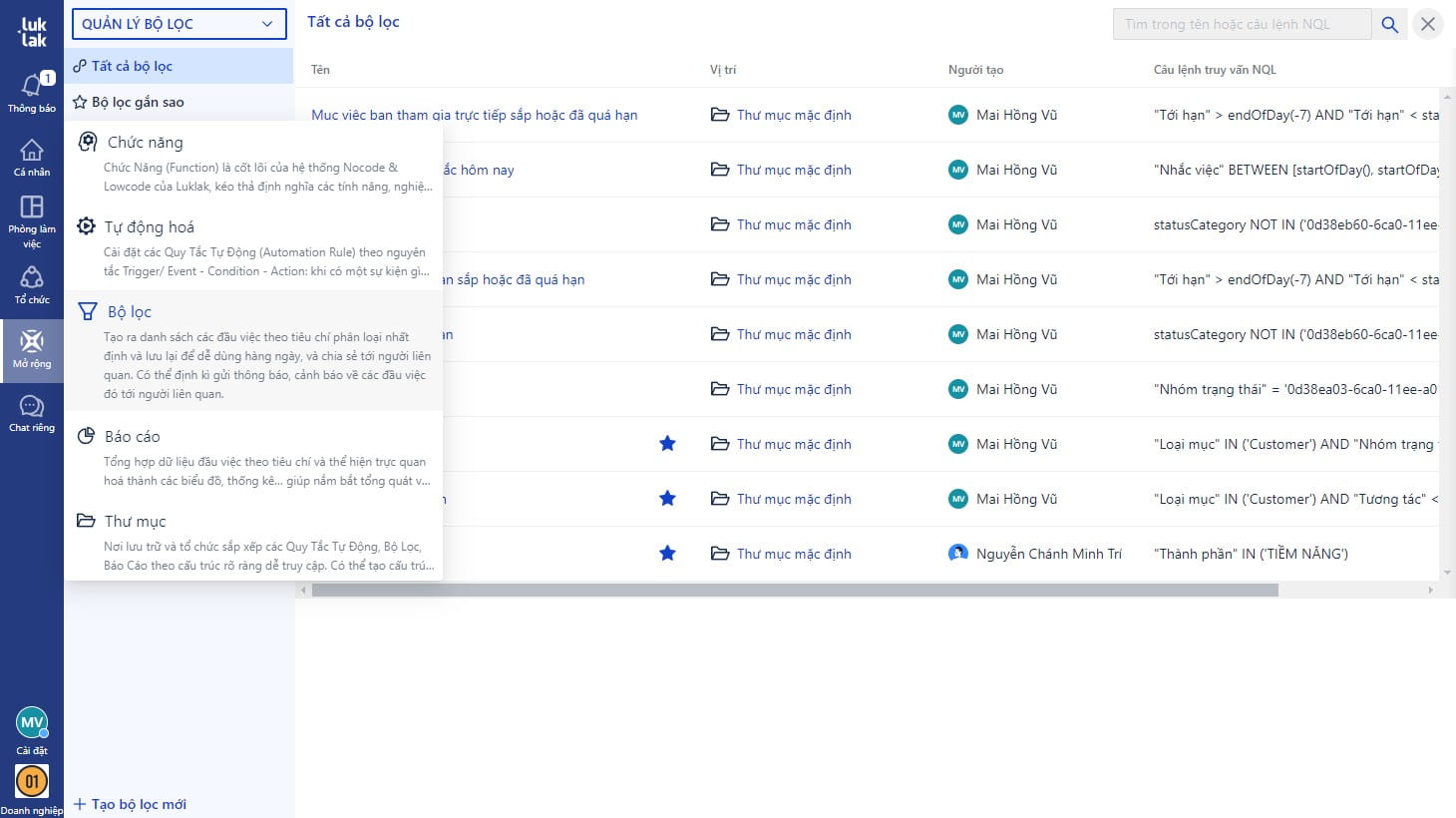This screenshot has width=1456, height=818.
Task: Toggle star on the "Loại mục" Nhóm trạng thái filter row
Action: pos(667,444)
